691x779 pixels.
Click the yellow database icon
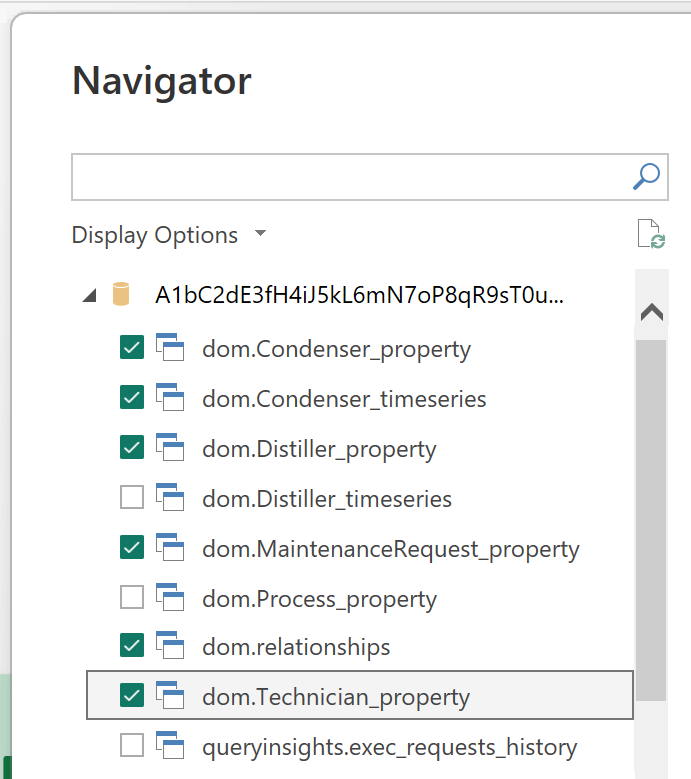point(121,294)
